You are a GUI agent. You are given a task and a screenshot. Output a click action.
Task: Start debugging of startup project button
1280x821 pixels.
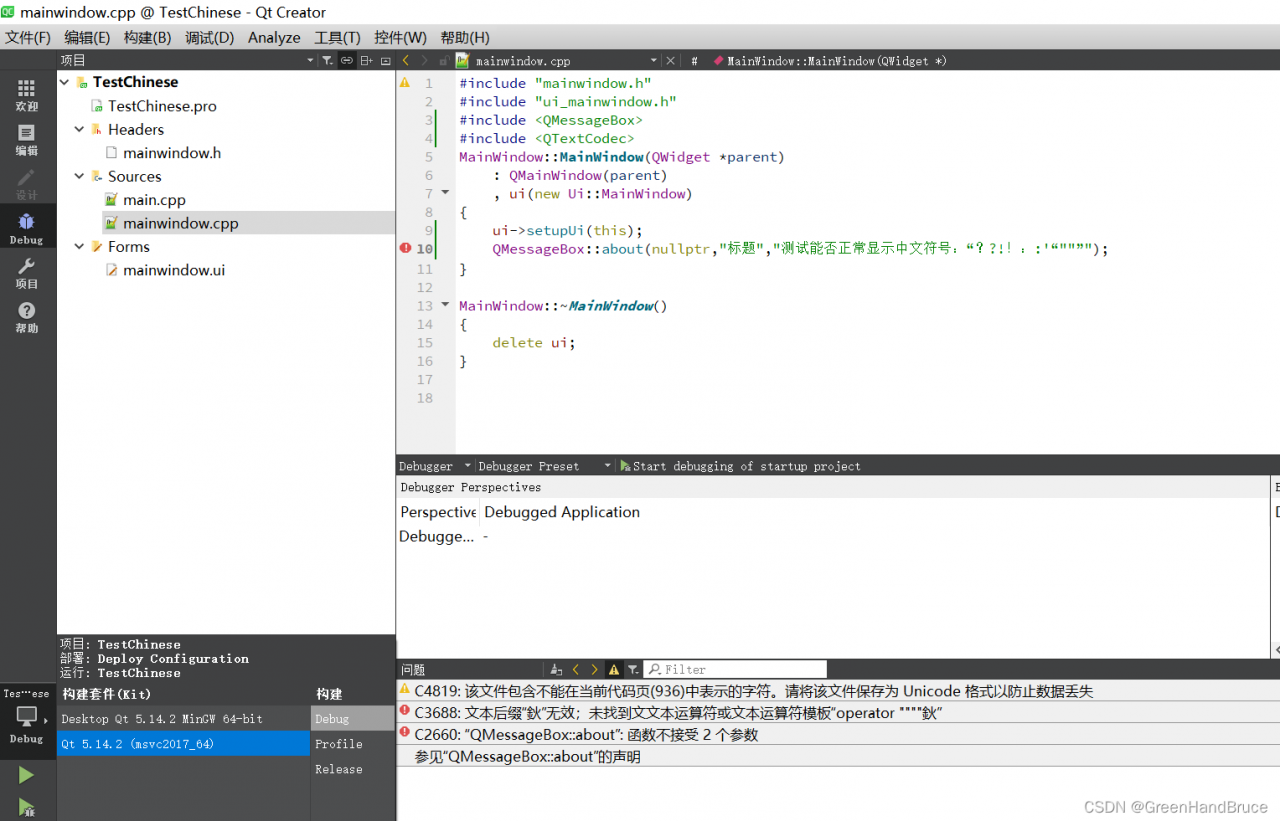click(740, 466)
